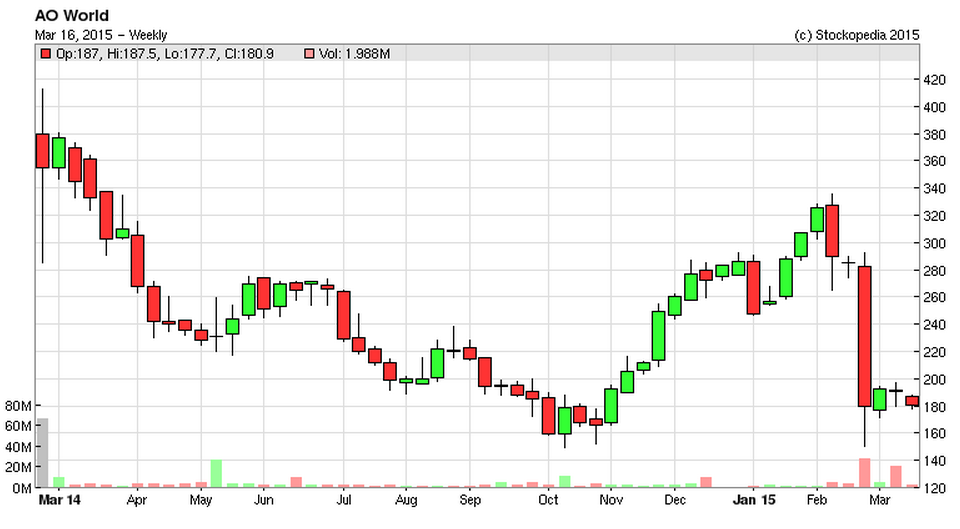This screenshot has height=529, width=960.
Task: Click the large green volume bar in May
Action: [x=216, y=474]
